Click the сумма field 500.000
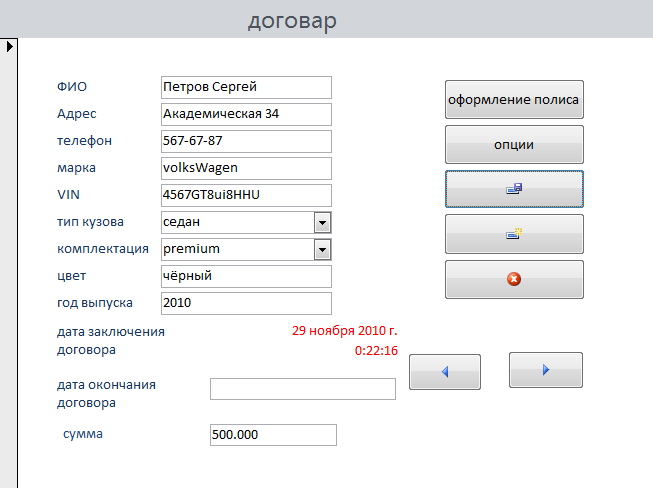This screenshot has height=488, width=653. (273, 435)
